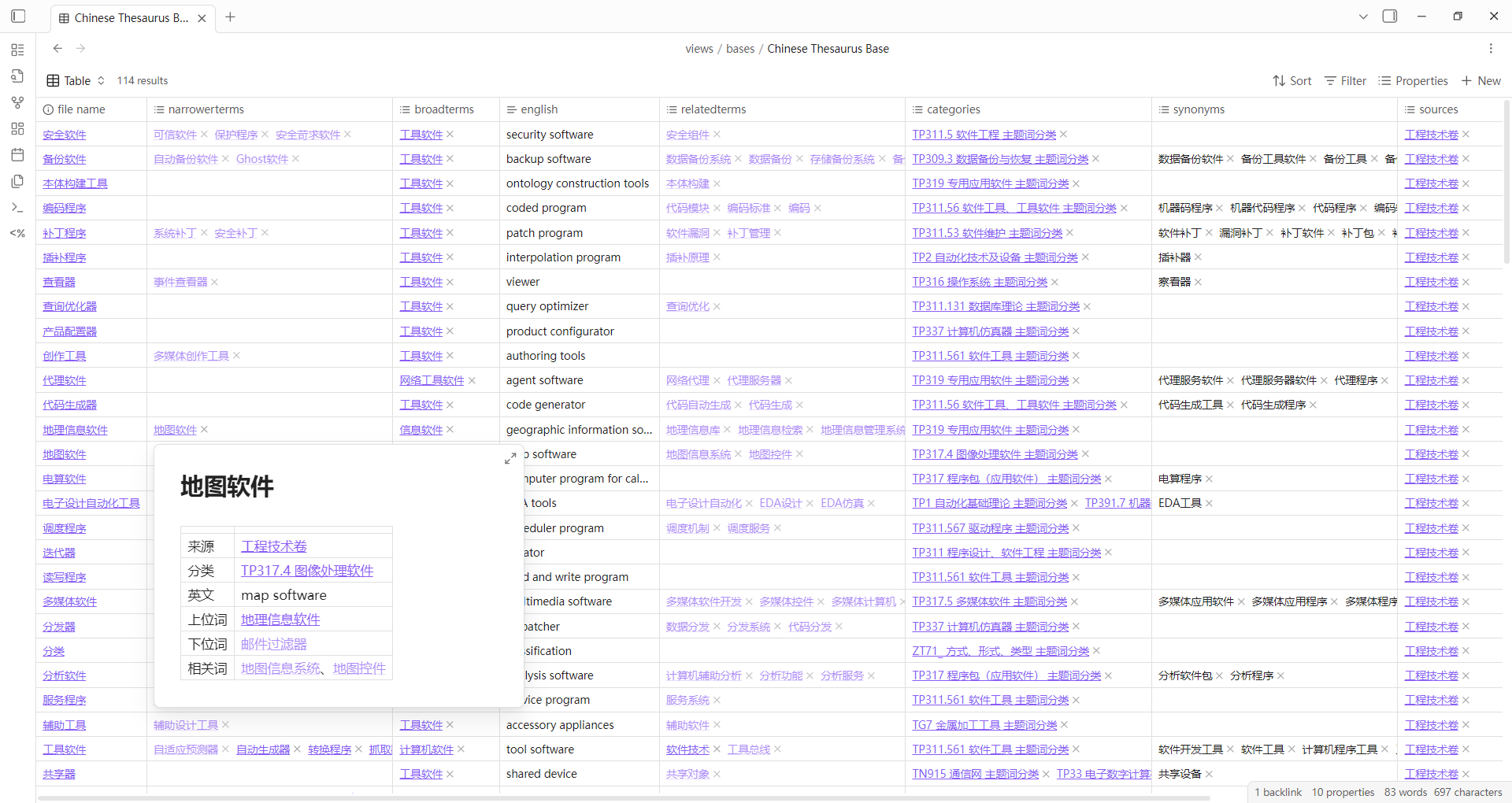Screen dimensions: 1512x803
Task: Open the calendar daily note icon
Action: click(17, 155)
